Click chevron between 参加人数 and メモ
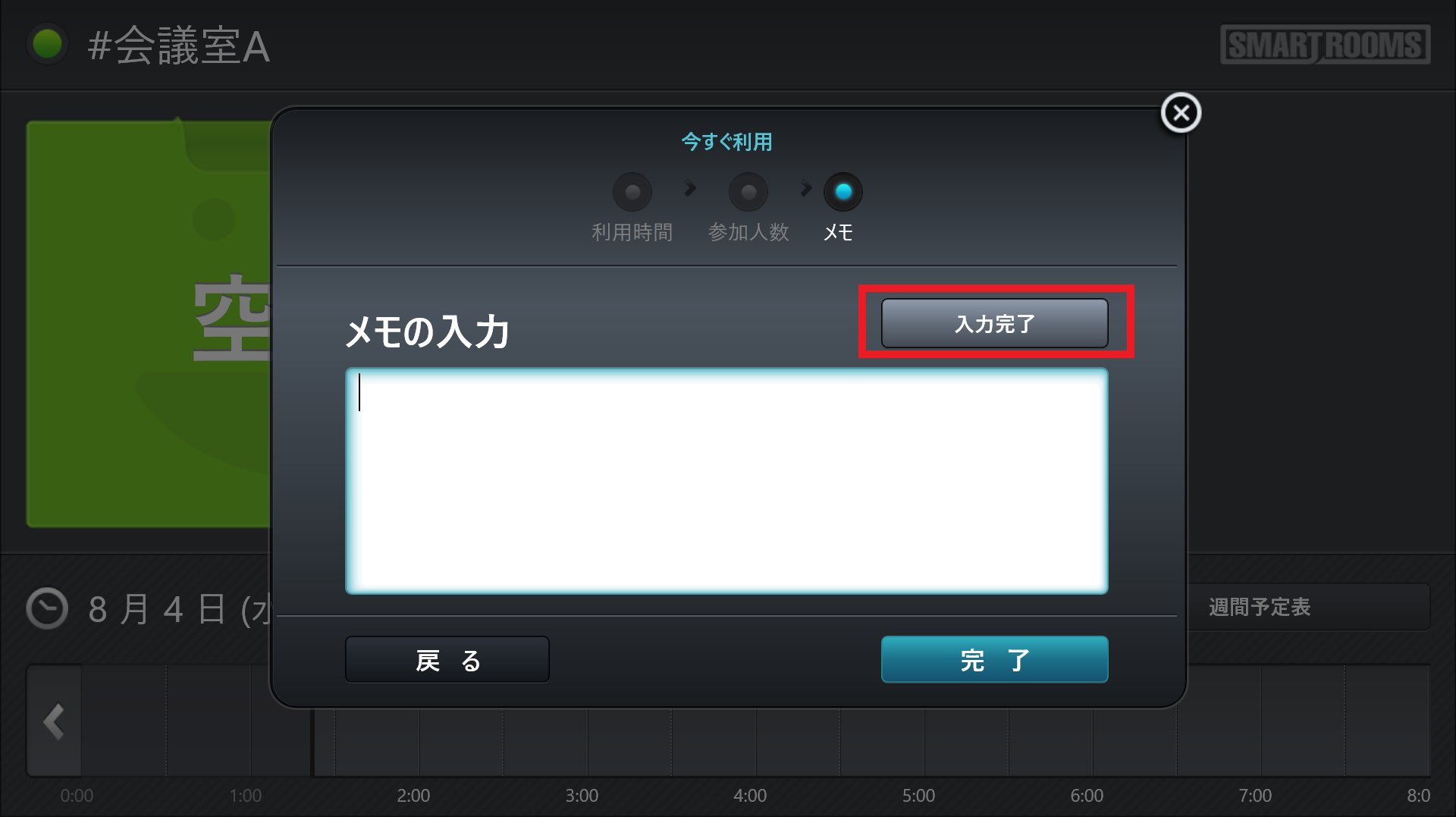 coord(805,188)
